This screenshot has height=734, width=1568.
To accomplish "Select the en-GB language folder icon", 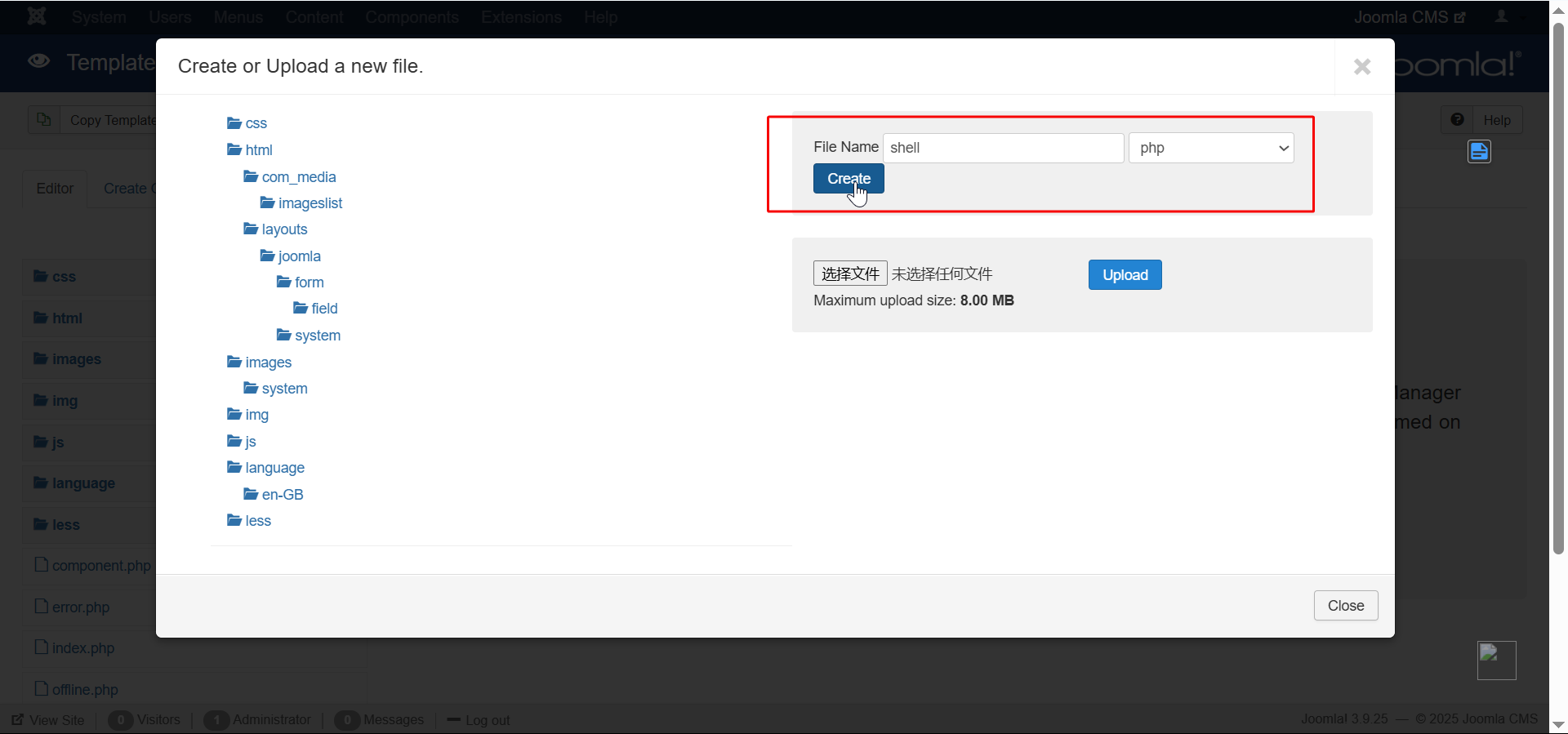I will click(x=251, y=495).
